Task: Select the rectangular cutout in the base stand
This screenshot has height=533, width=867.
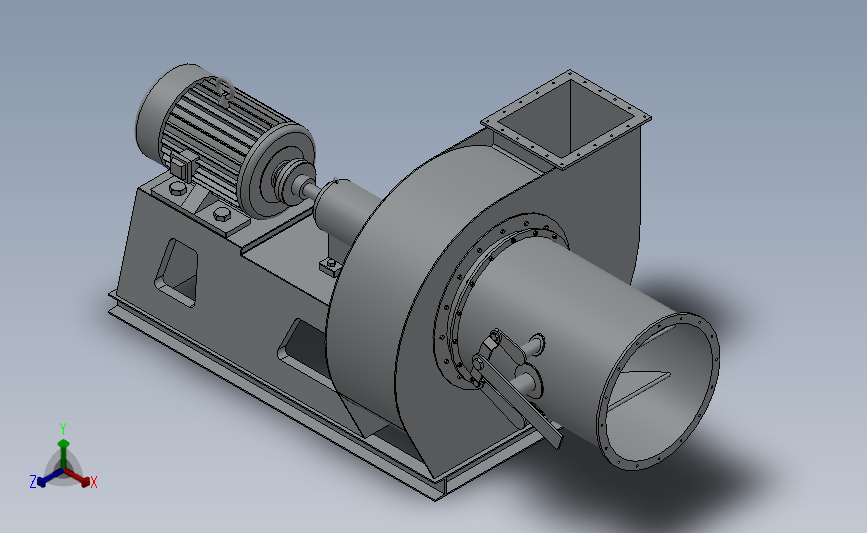Action: pyautogui.click(x=302, y=346)
